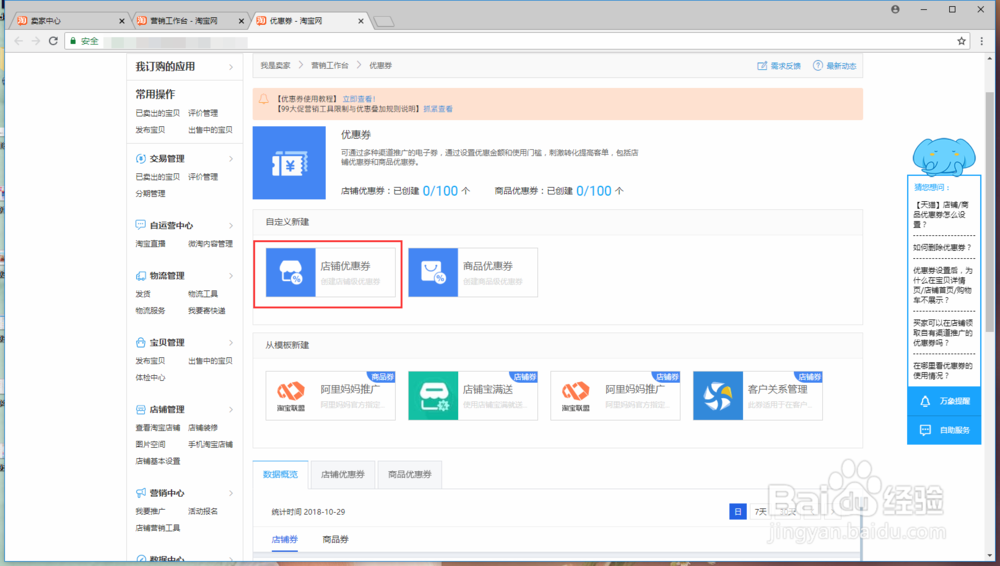Click the 需求反馈 edit icon
The height and width of the screenshot is (566, 1000).
(762, 66)
